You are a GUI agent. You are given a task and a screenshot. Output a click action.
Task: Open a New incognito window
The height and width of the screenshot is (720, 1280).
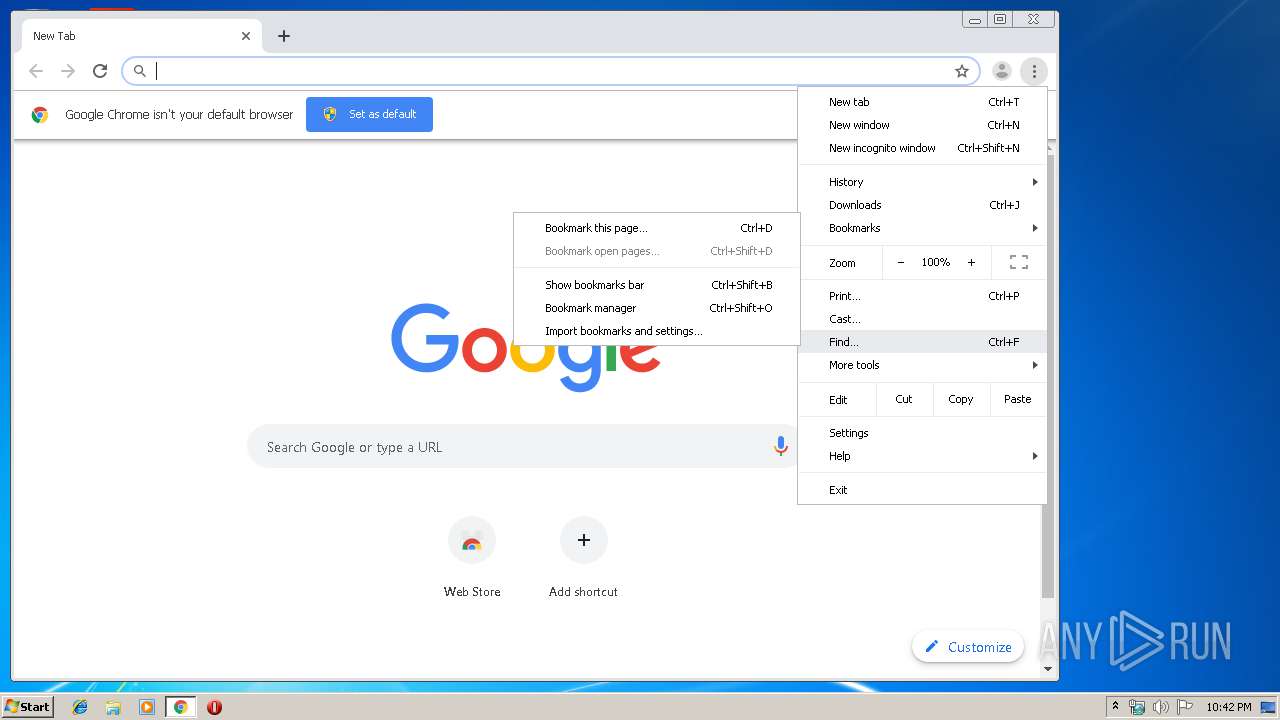point(922,148)
